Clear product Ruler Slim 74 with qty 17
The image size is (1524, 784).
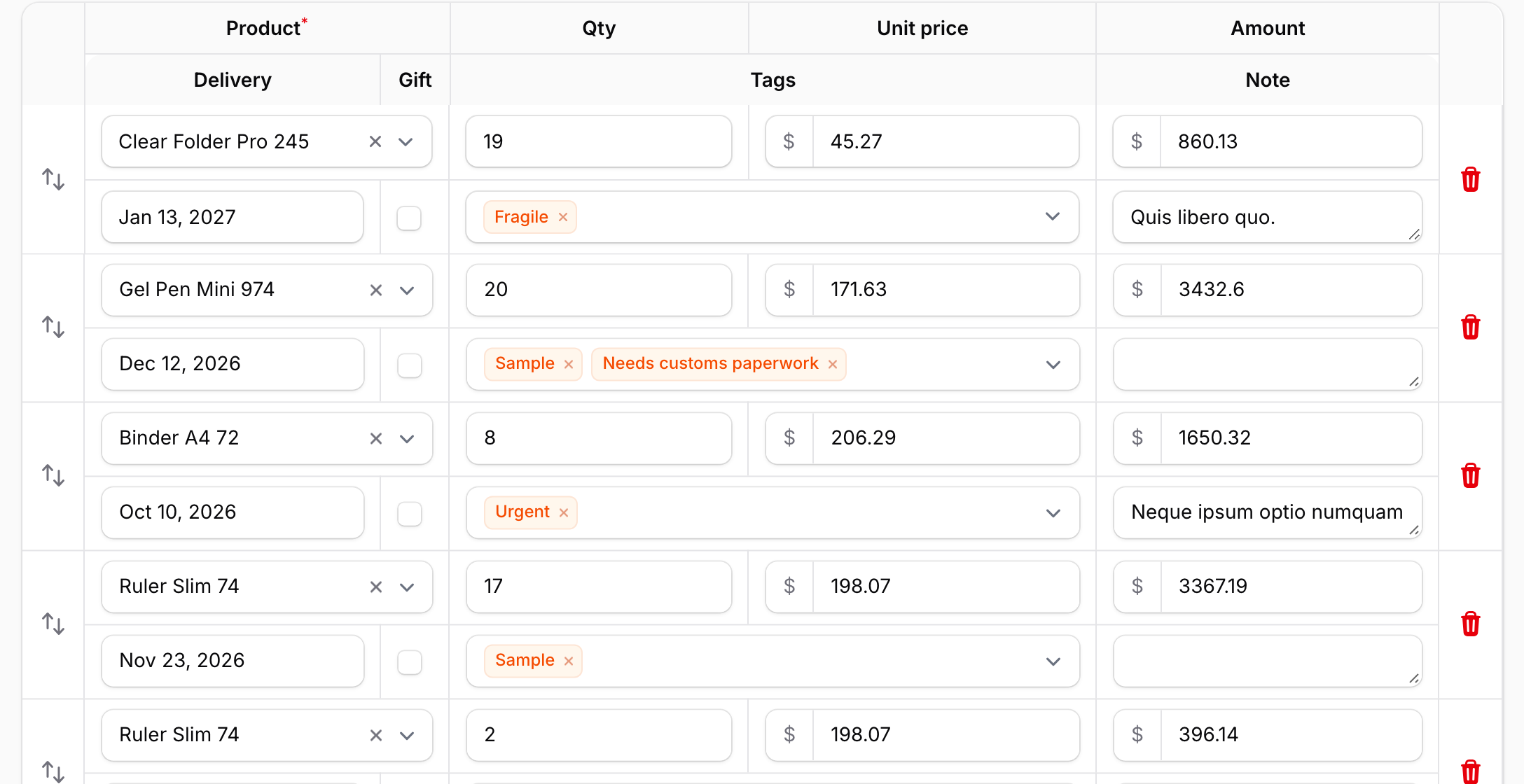[x=376, y=587]
